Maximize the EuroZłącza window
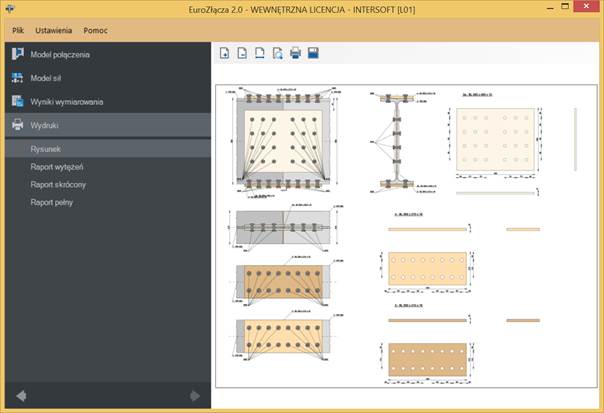 coord(565,7)
